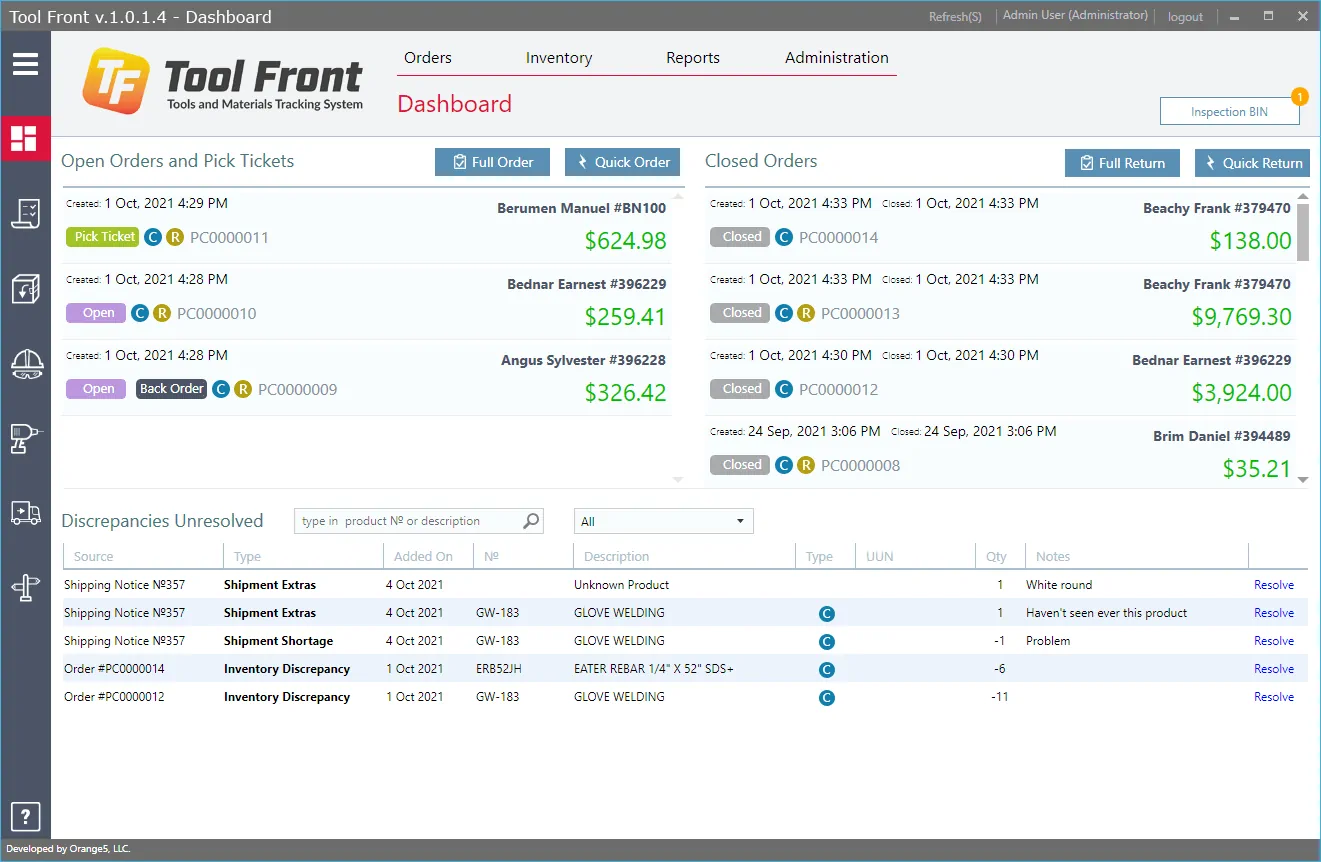The height and width of the screenshot is (862, 1321).
Task: Click the Dashboard tiles icon in the sidebar
Action: pos(25,138)
